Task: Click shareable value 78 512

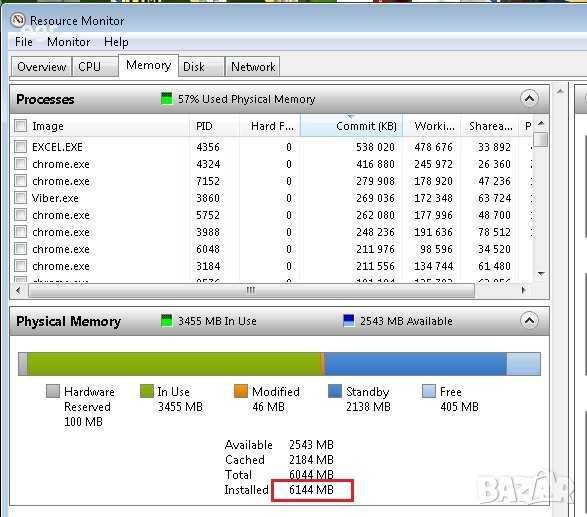Action: tap(494, 232)
